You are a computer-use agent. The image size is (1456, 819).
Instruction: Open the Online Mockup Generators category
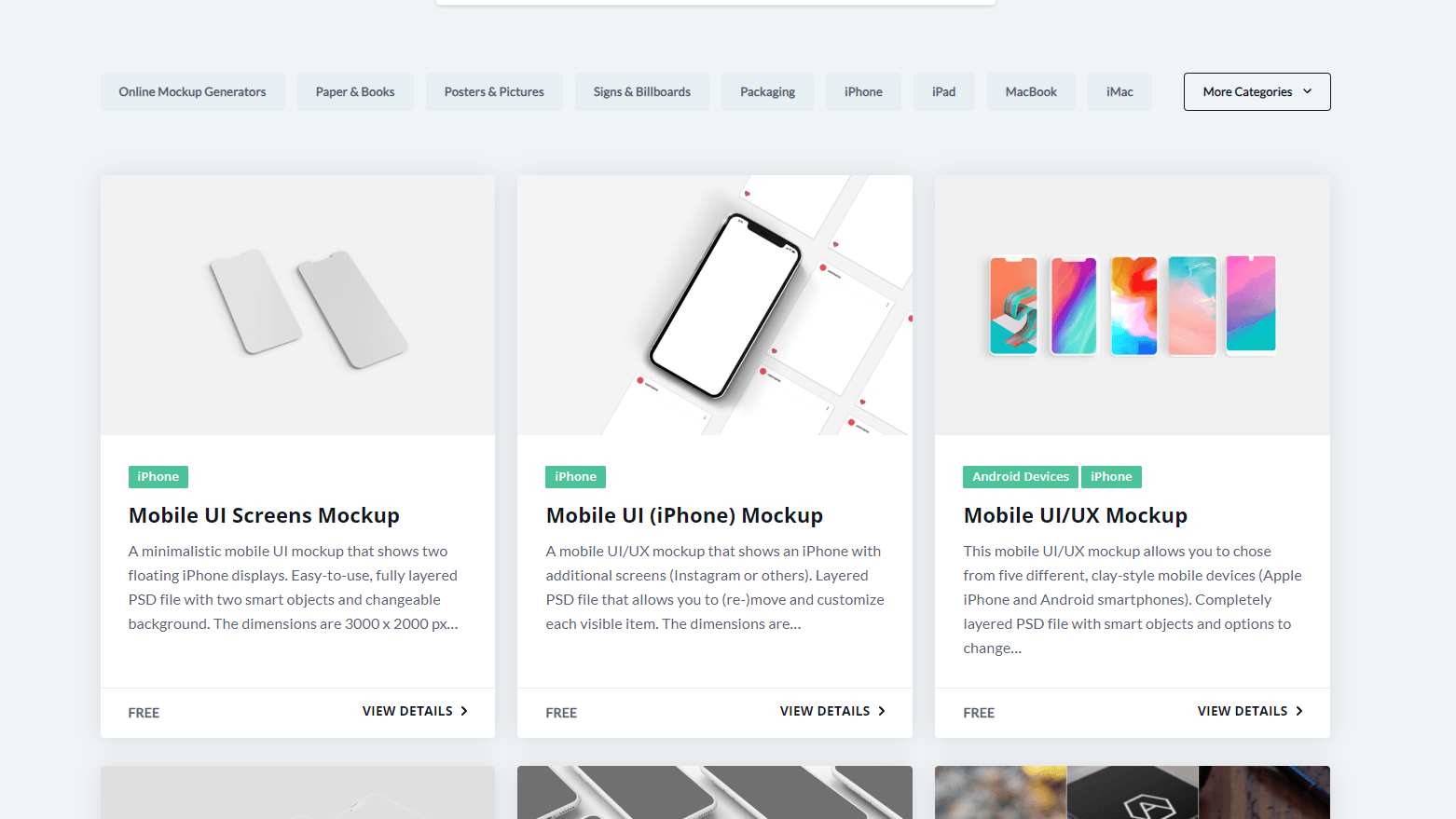[192, 91]
